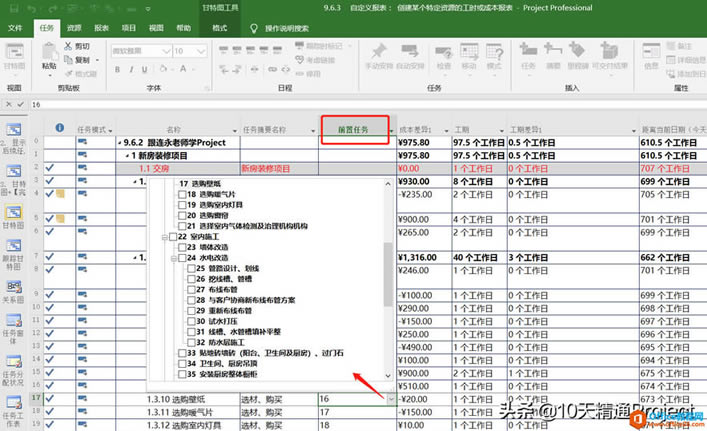Click the 前置任务 column header
The image size is (707, 431).
point(352,129)
